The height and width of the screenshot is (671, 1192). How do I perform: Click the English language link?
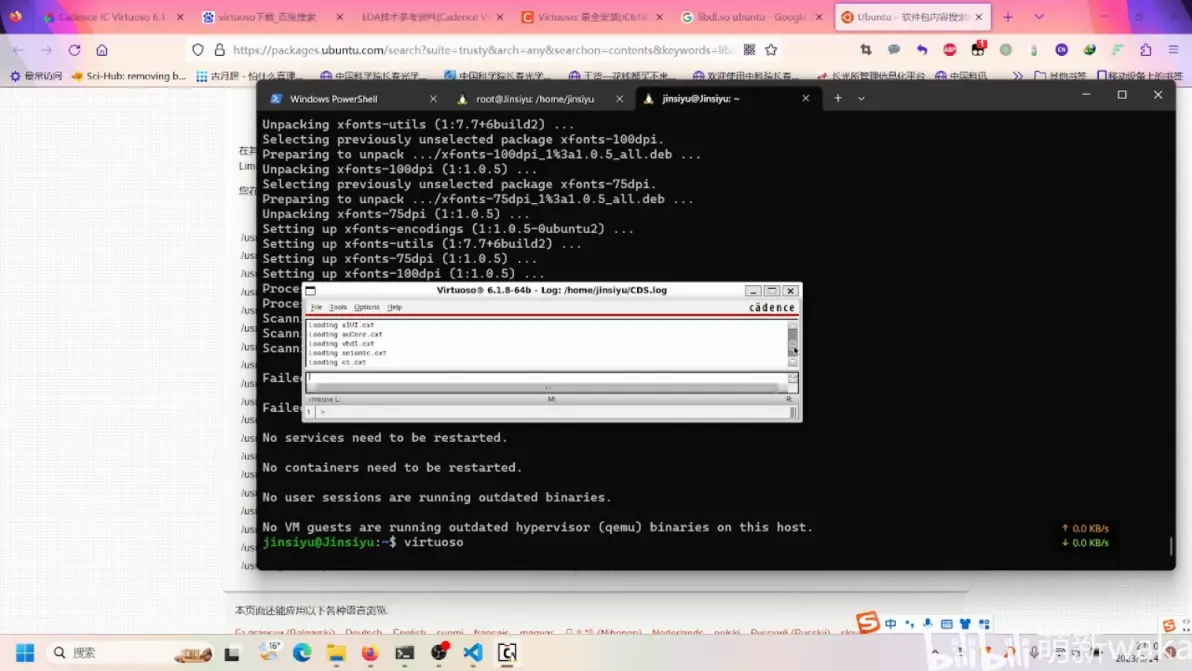pyautogui.click(x=409, y=632)
